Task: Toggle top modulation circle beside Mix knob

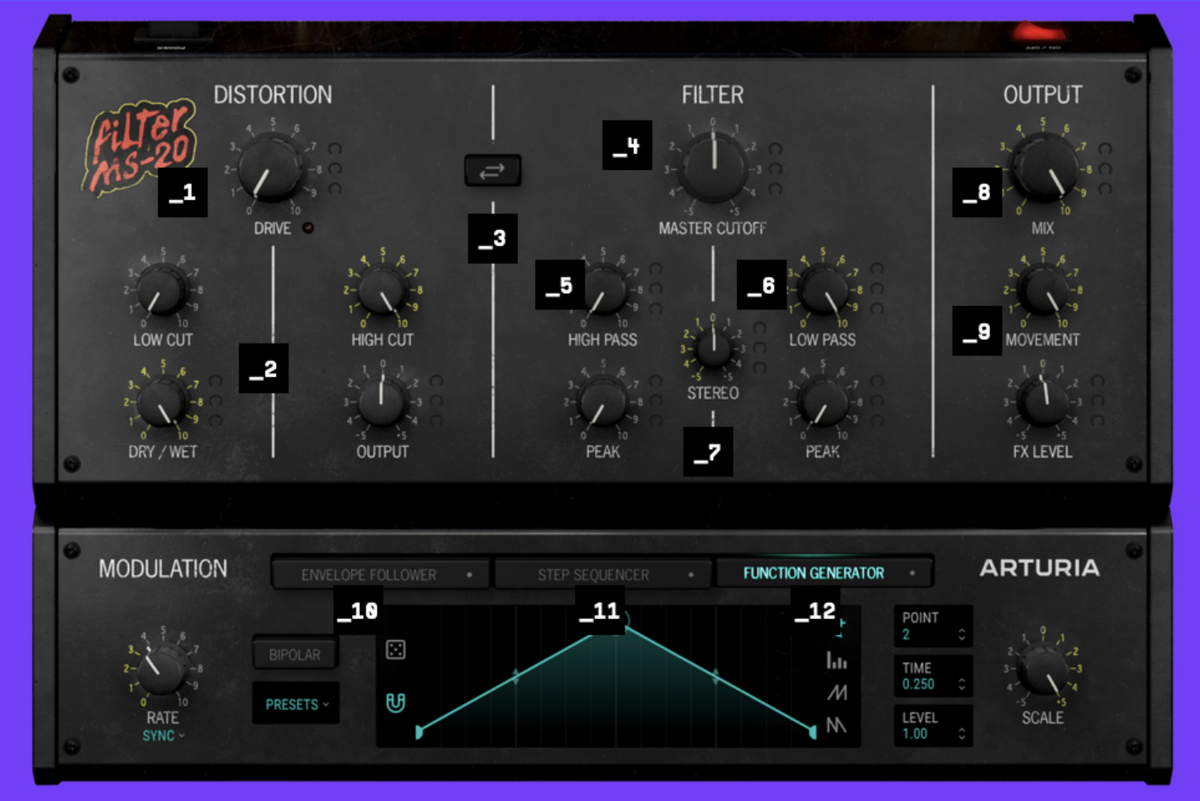Action: pyautogui.click(x=1105, y=150)
